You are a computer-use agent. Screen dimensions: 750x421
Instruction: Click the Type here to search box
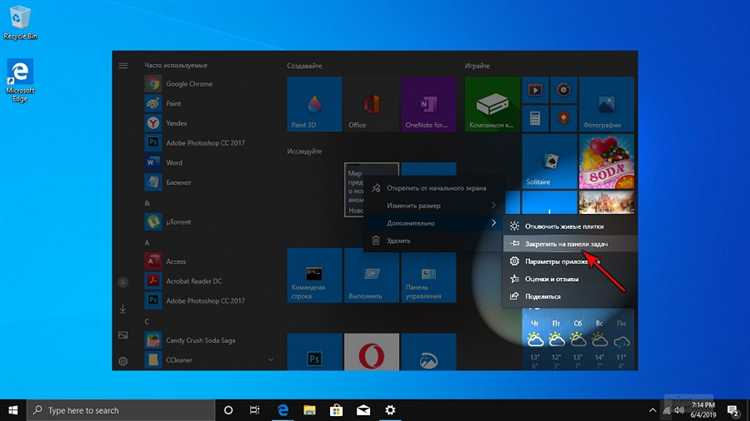(x=121, y=410)
